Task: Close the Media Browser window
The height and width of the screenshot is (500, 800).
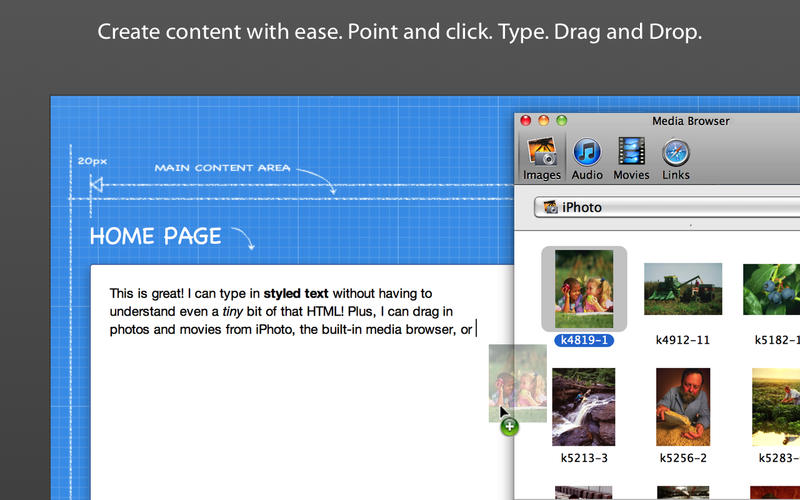Action: pos(526,121)
